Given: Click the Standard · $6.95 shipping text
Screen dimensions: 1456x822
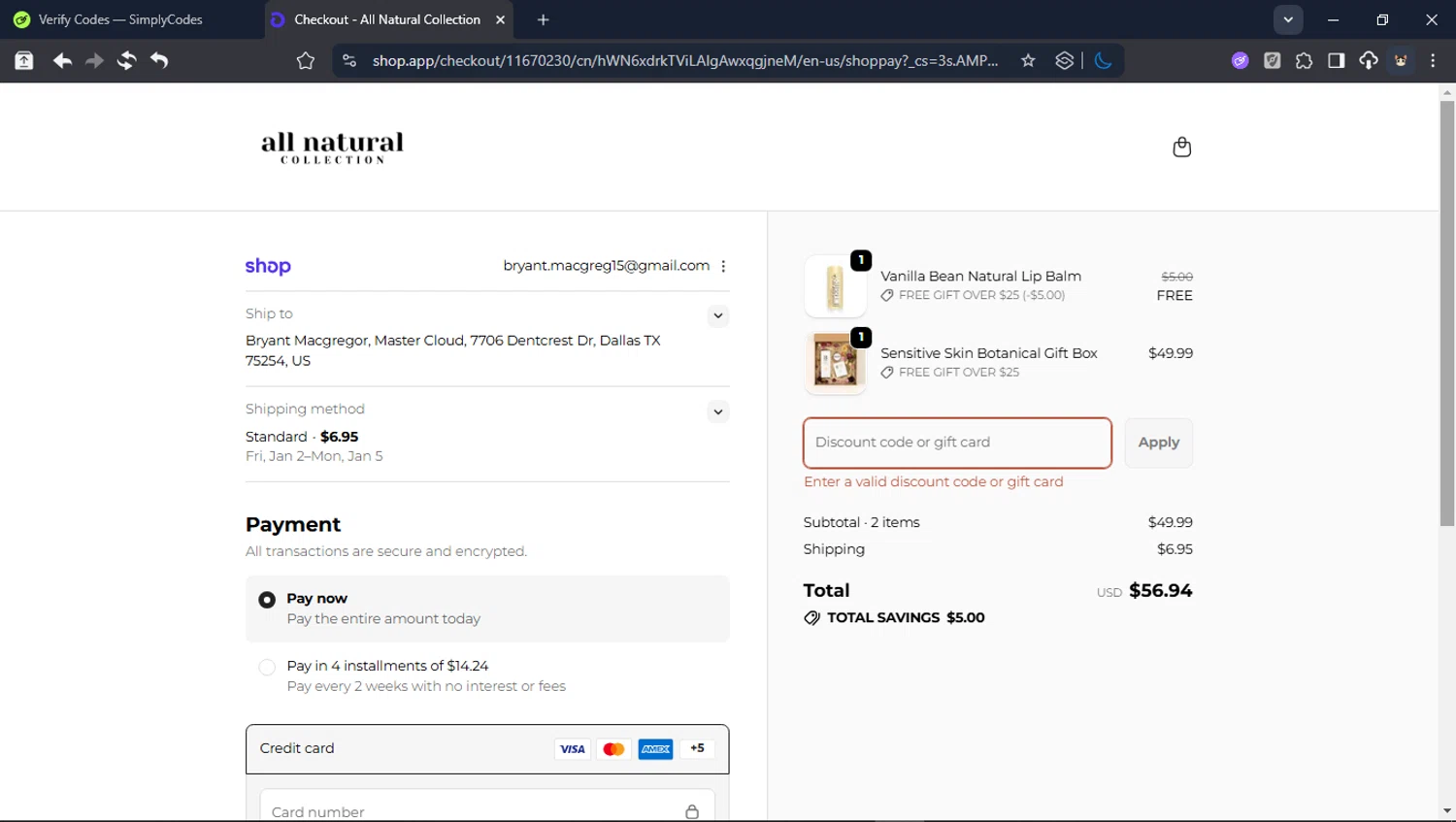Looking at the screenshot, I should (x=302, y=437).
